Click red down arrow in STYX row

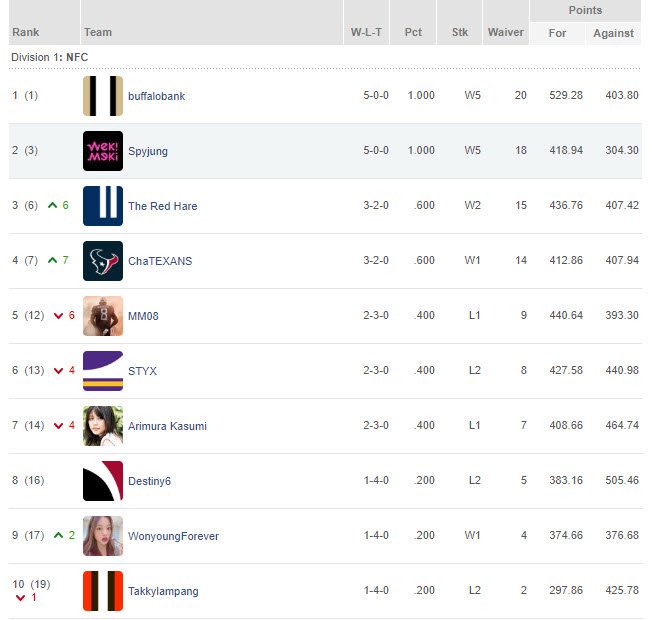click(58, 371)
